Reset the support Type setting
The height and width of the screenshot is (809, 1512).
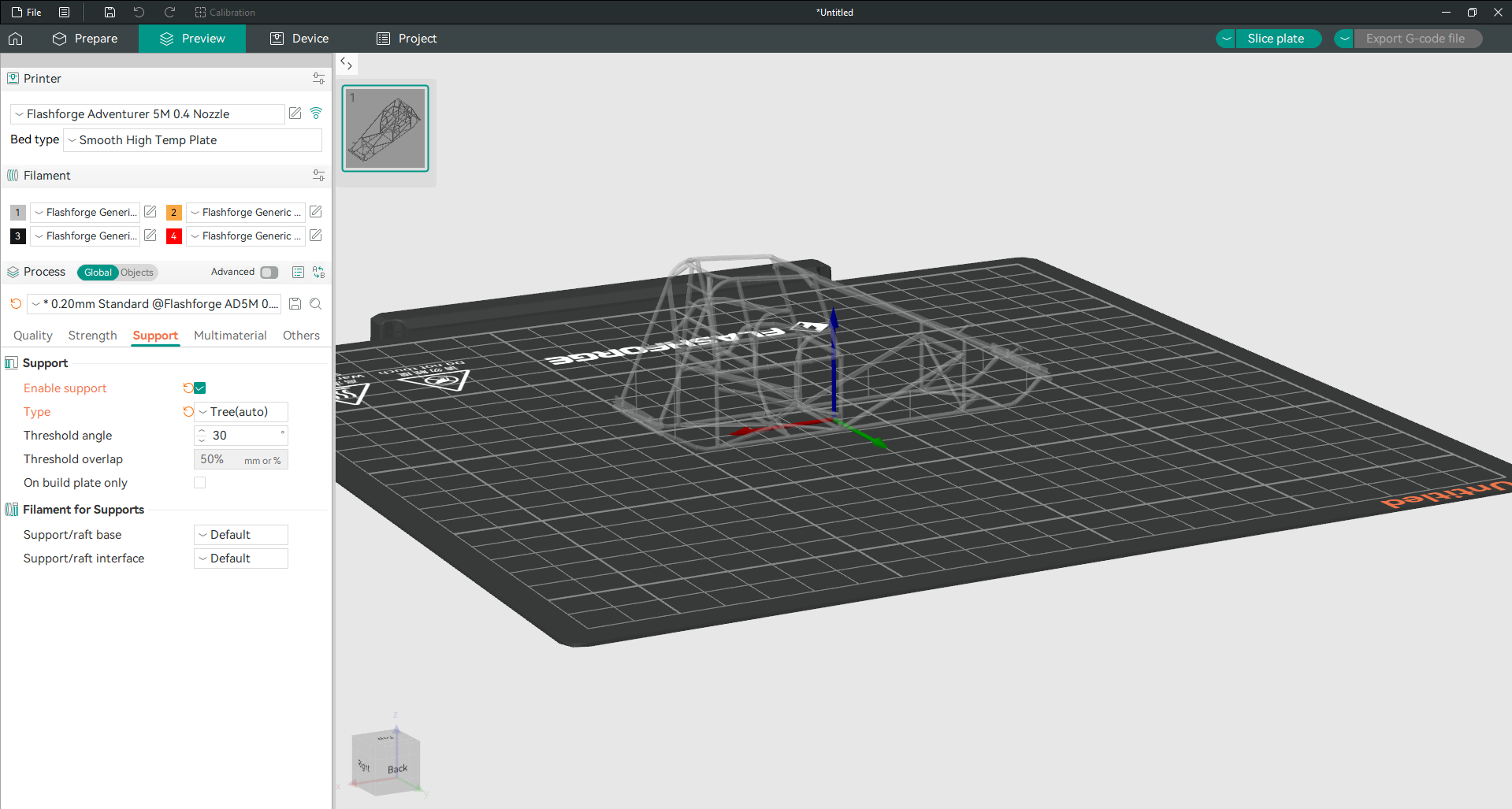coord(188,411)
